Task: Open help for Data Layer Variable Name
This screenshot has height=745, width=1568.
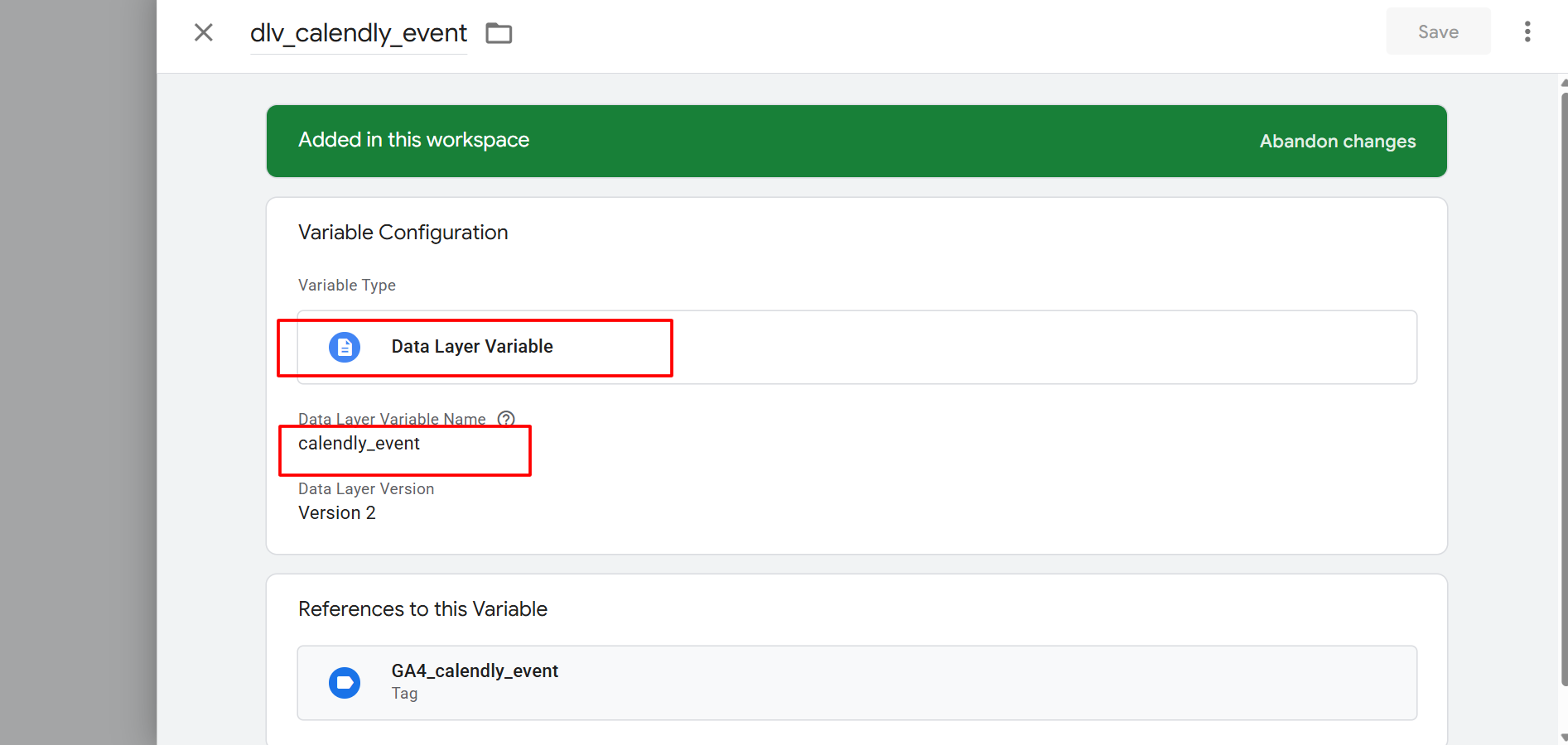Action: 506,419
